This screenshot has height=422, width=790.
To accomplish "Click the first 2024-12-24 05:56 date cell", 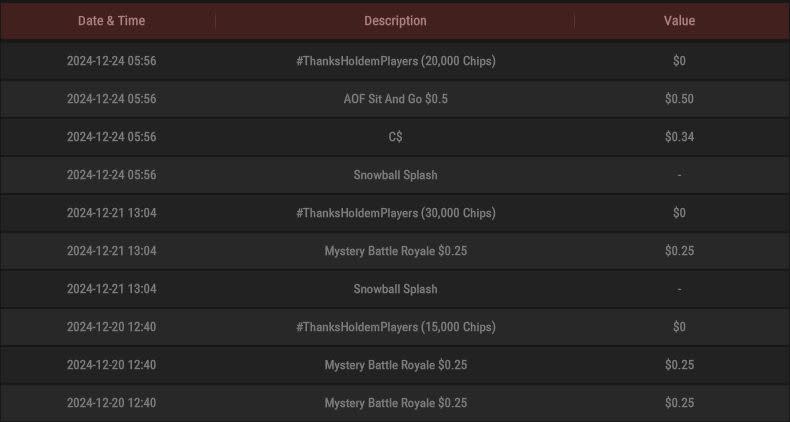I will (111, 61).
